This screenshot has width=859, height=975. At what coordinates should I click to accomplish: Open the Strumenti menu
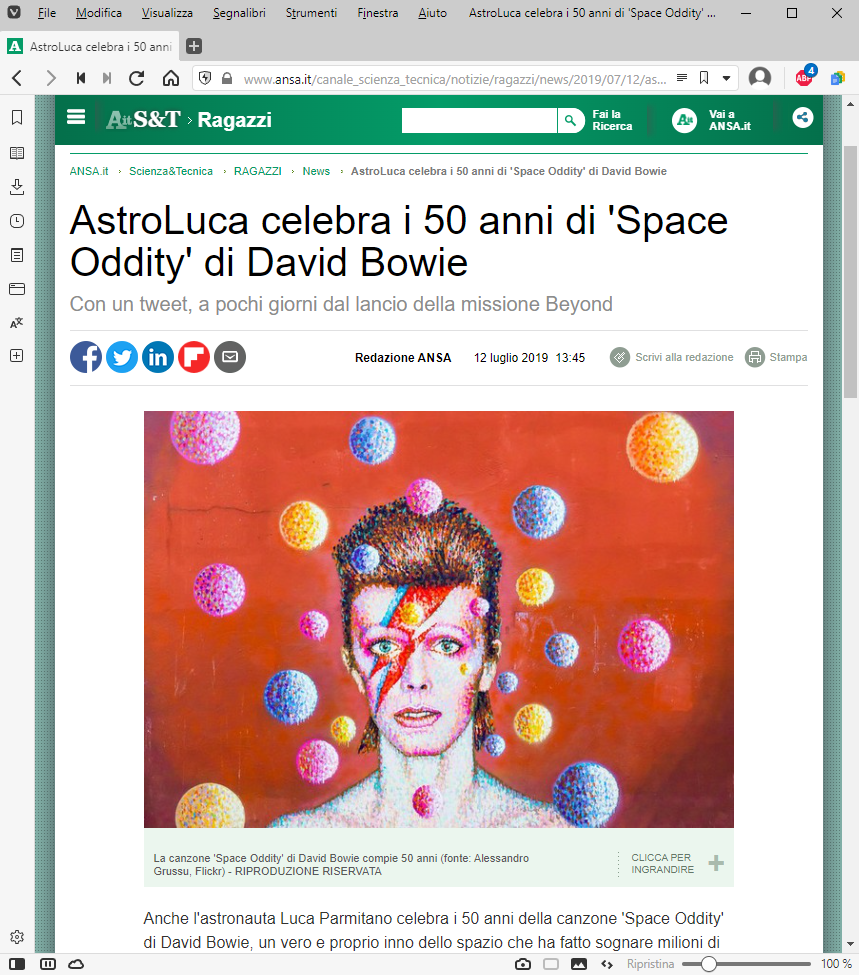[x=311, y=13]
